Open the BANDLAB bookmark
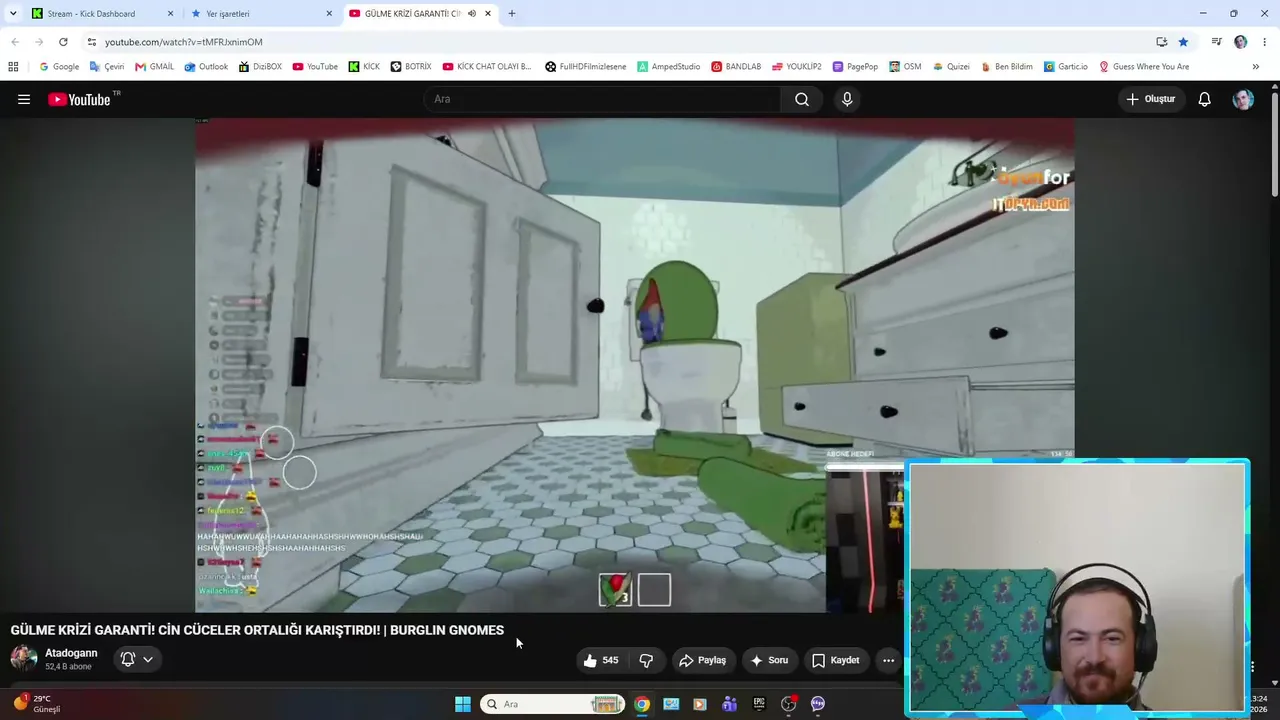This screenshot has height=720, width=1280. pos(736,67)
